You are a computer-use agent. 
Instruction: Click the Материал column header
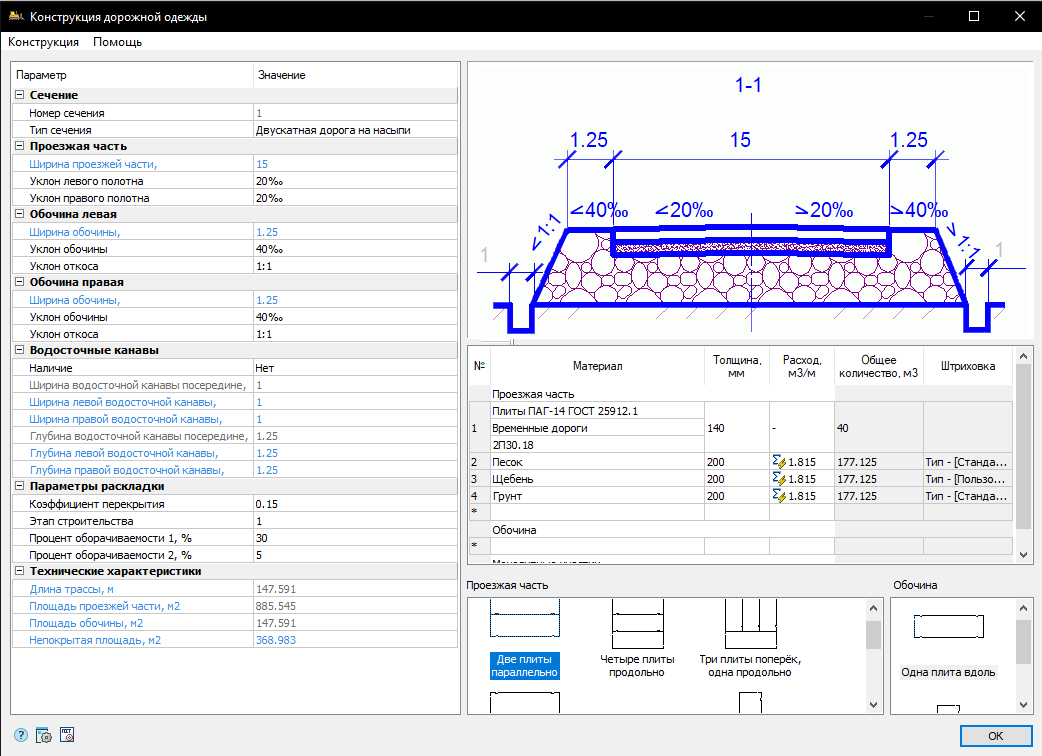pos(597,366)
